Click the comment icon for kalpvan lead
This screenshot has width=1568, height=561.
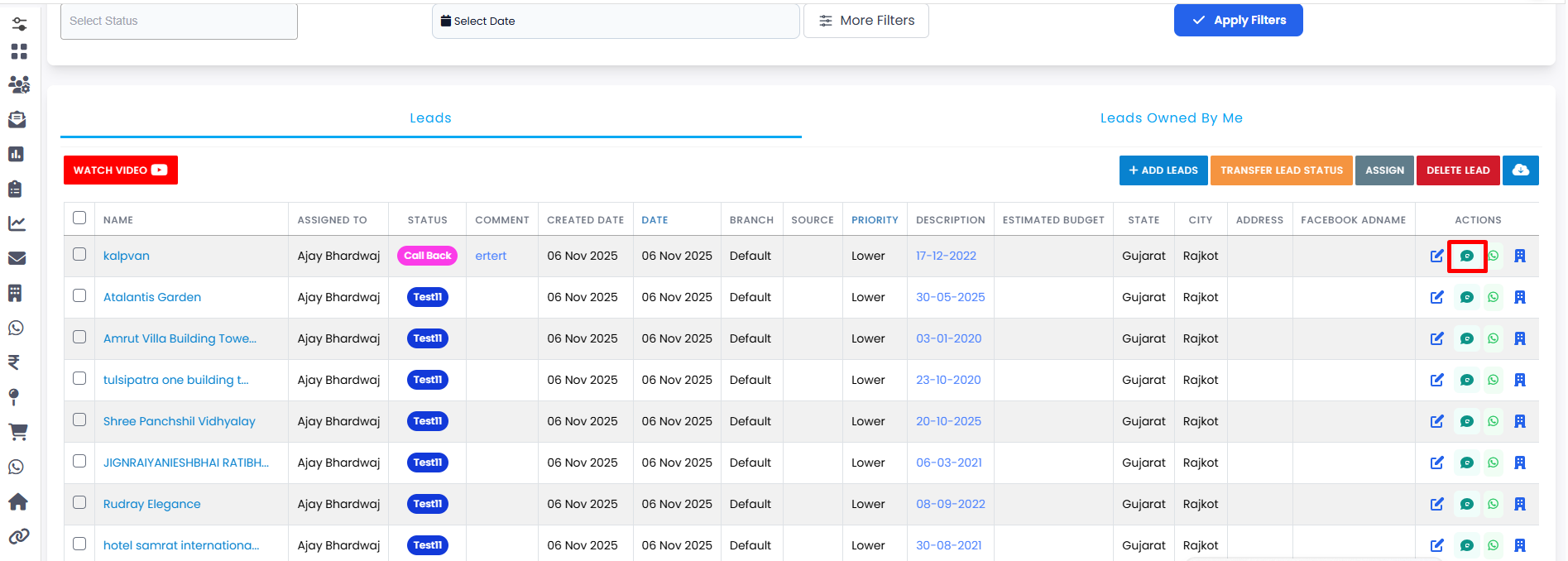pyautogui.click(x=1466, y=256)
